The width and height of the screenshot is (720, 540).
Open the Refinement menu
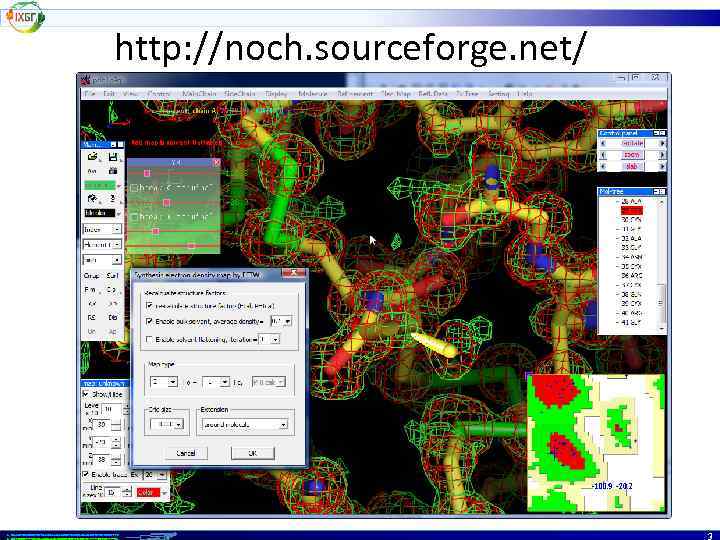tap(355, 93)
